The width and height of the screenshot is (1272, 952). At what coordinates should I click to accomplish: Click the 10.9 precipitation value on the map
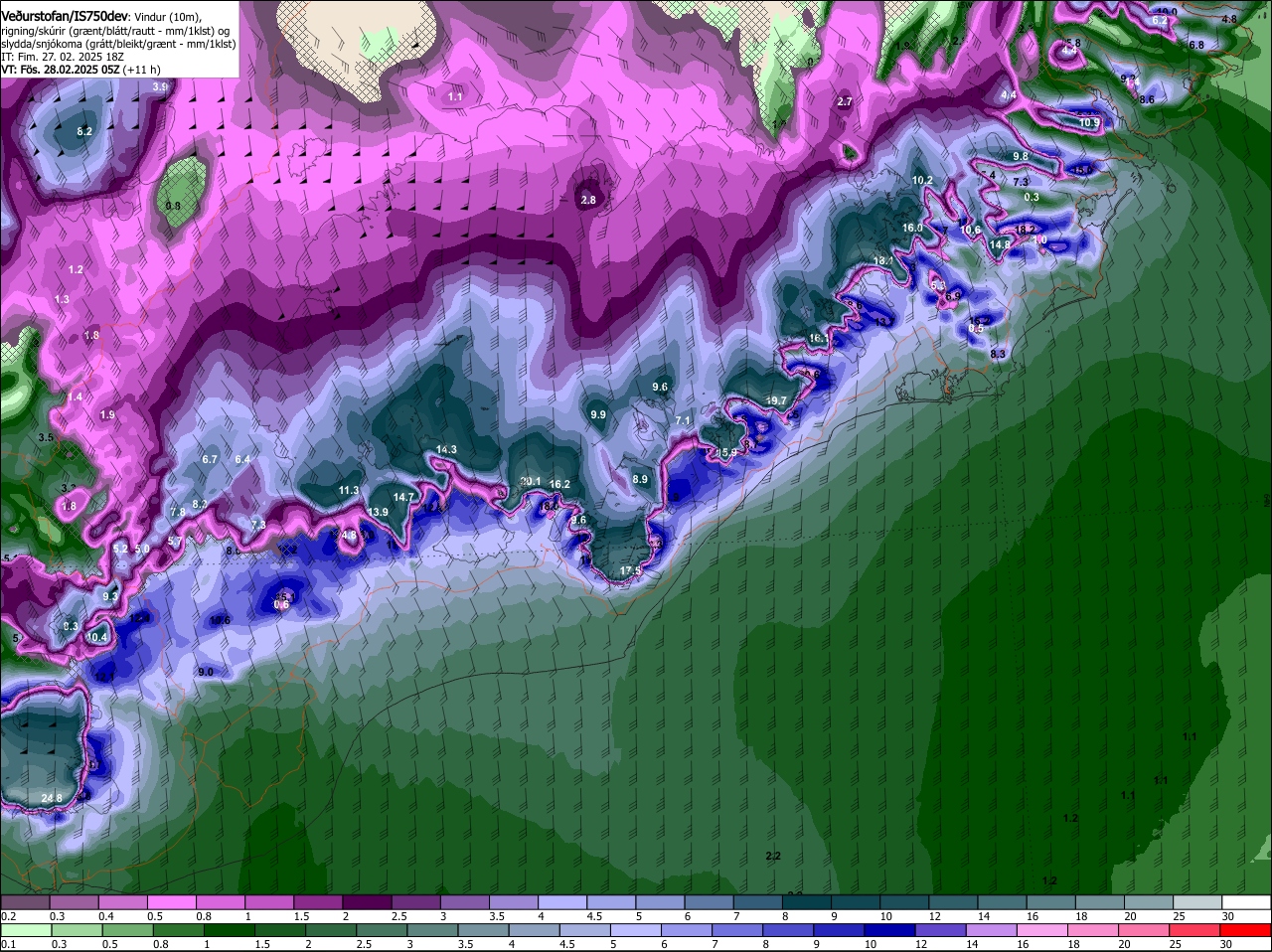(1089, 123)
